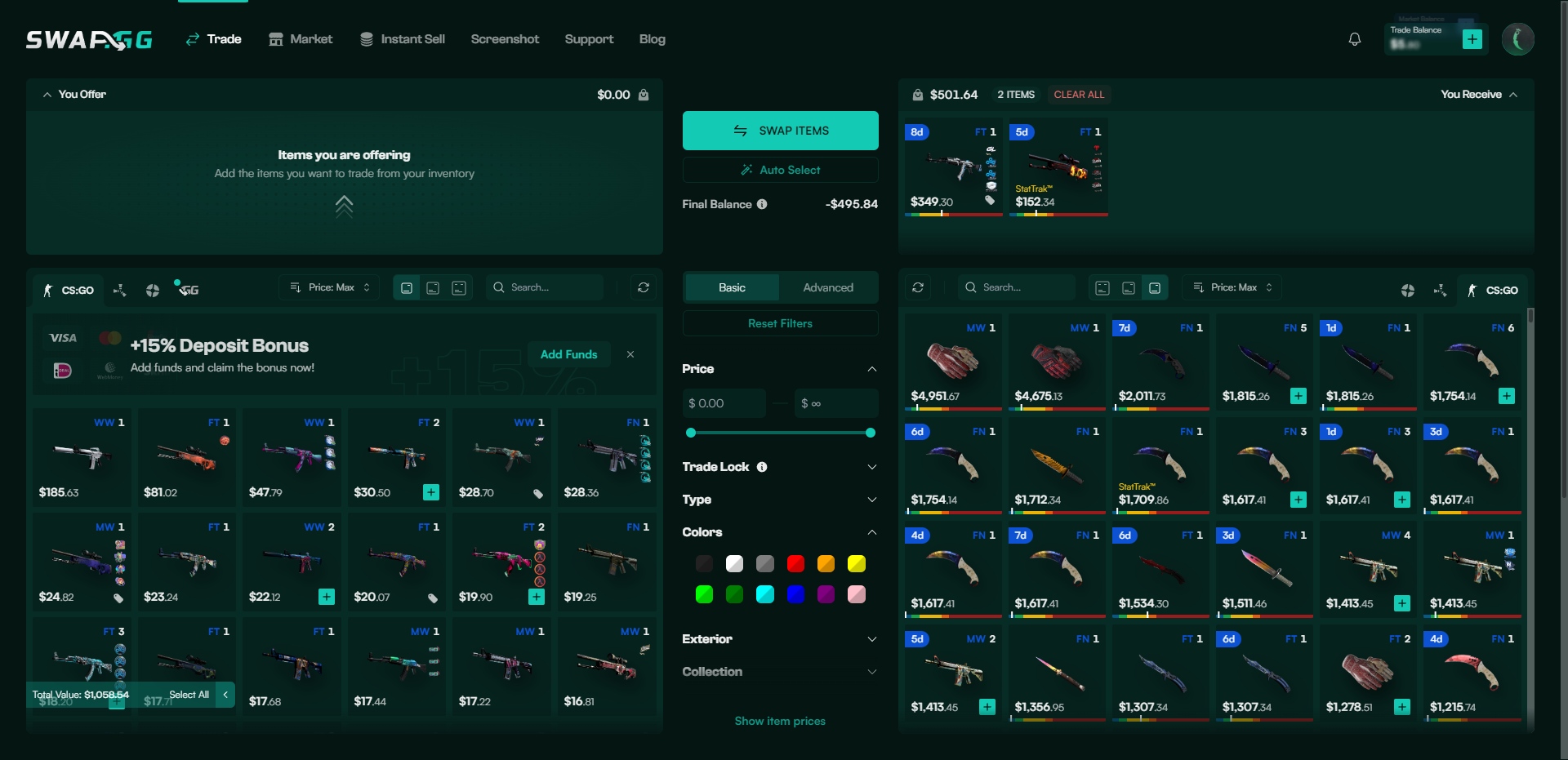Collapse the Select All bar arrow

point(225,695)
